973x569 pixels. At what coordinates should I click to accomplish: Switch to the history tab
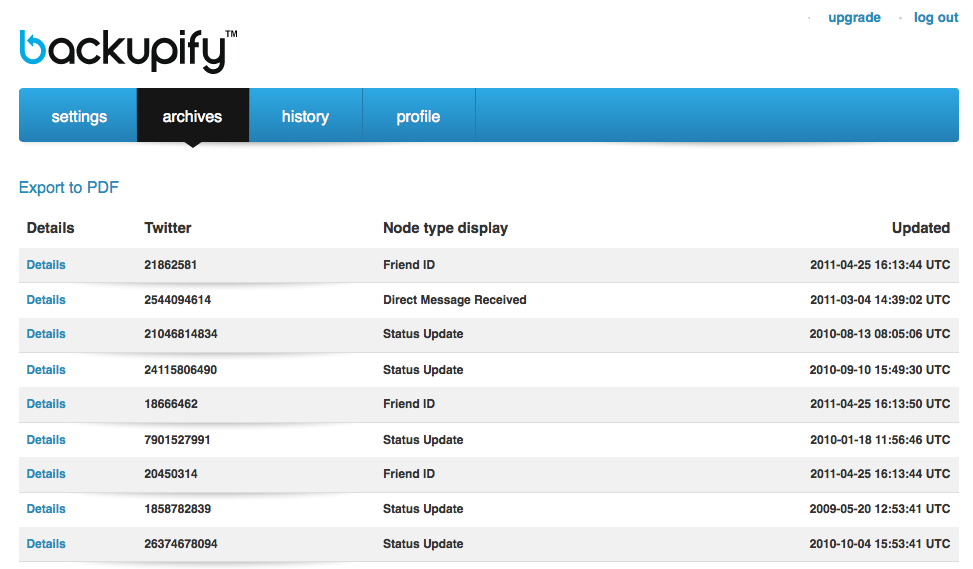click(305, 116)
